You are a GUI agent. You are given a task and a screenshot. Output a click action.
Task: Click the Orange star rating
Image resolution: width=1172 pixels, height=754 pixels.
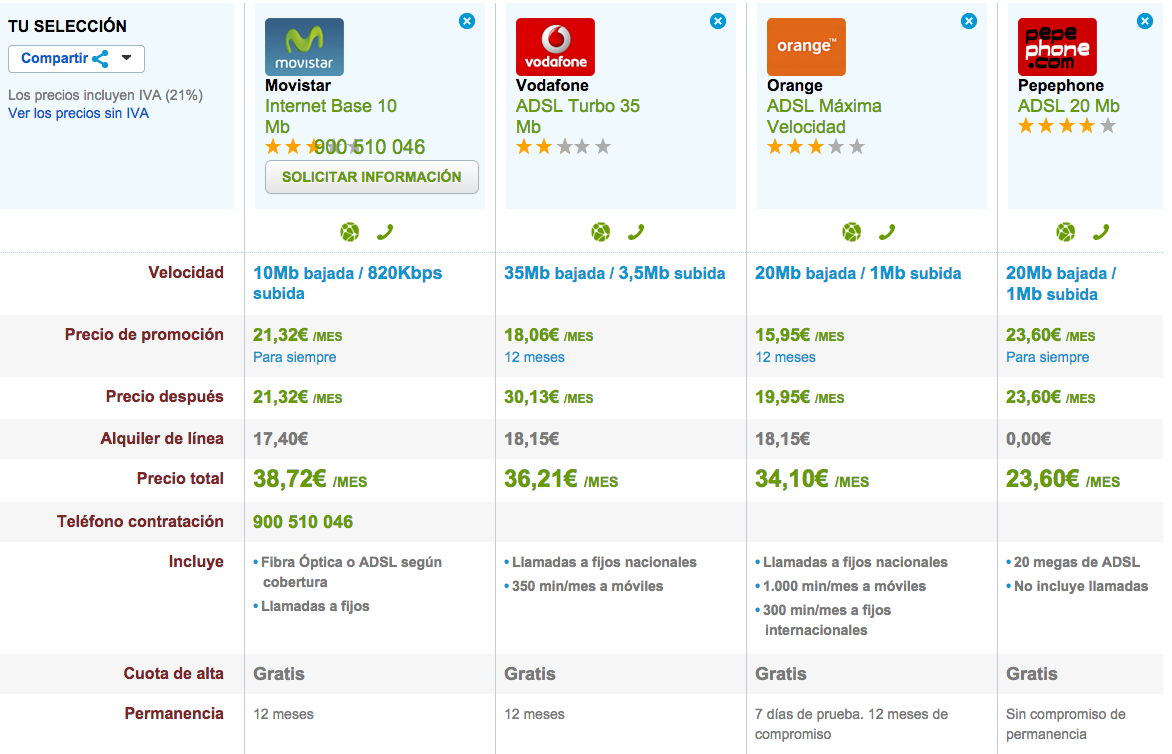click(x=815, y=147)
